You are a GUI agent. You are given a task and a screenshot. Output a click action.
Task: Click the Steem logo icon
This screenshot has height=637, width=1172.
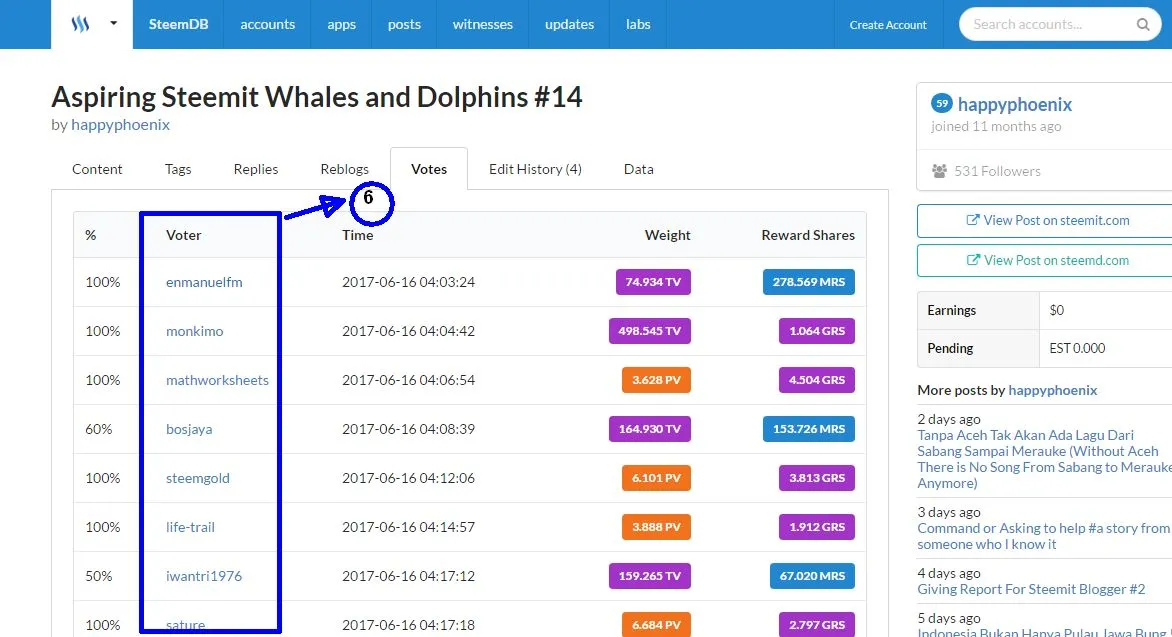click(80, 24)
